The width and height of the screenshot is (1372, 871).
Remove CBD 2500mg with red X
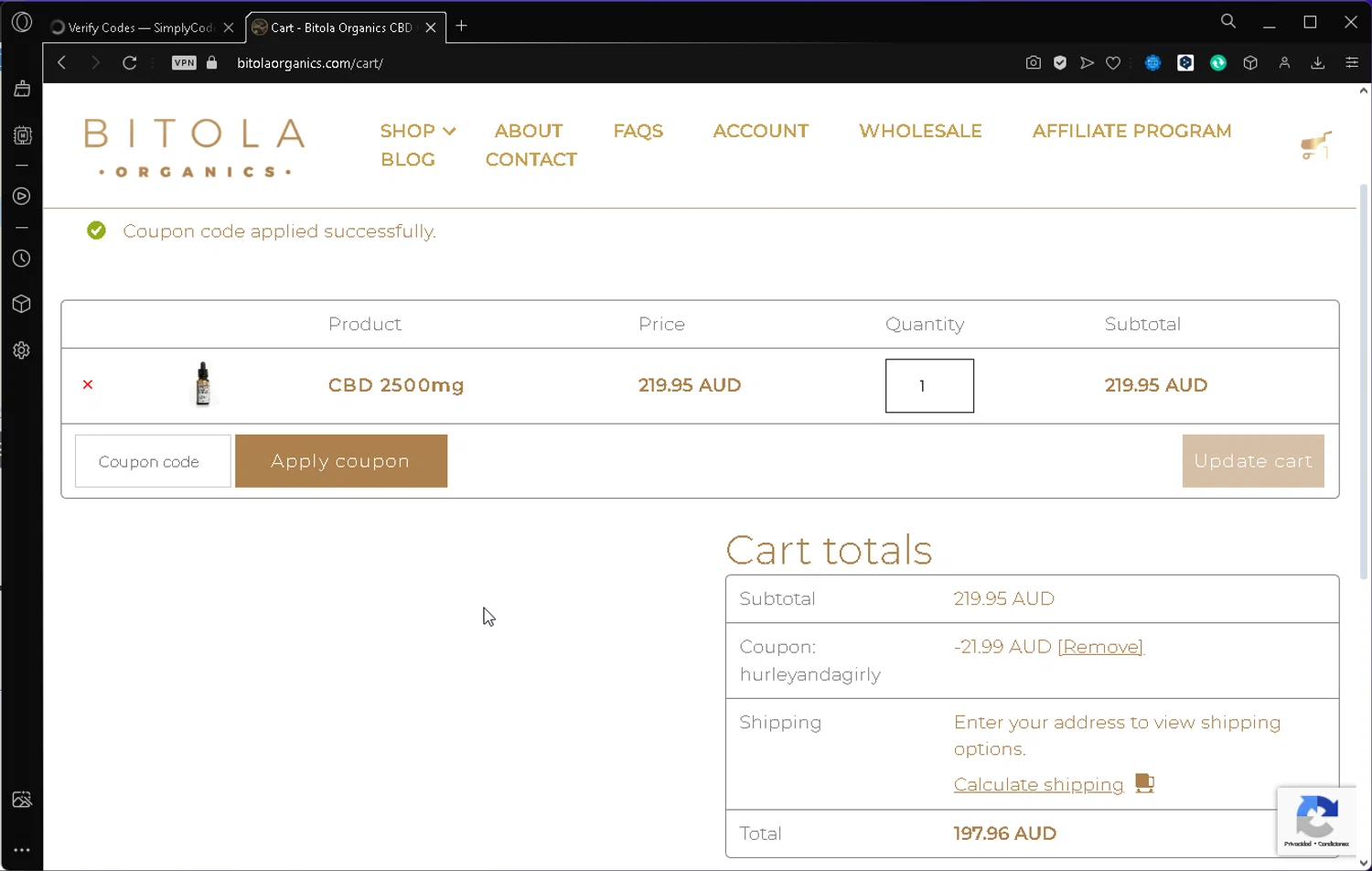coord(88,384)
